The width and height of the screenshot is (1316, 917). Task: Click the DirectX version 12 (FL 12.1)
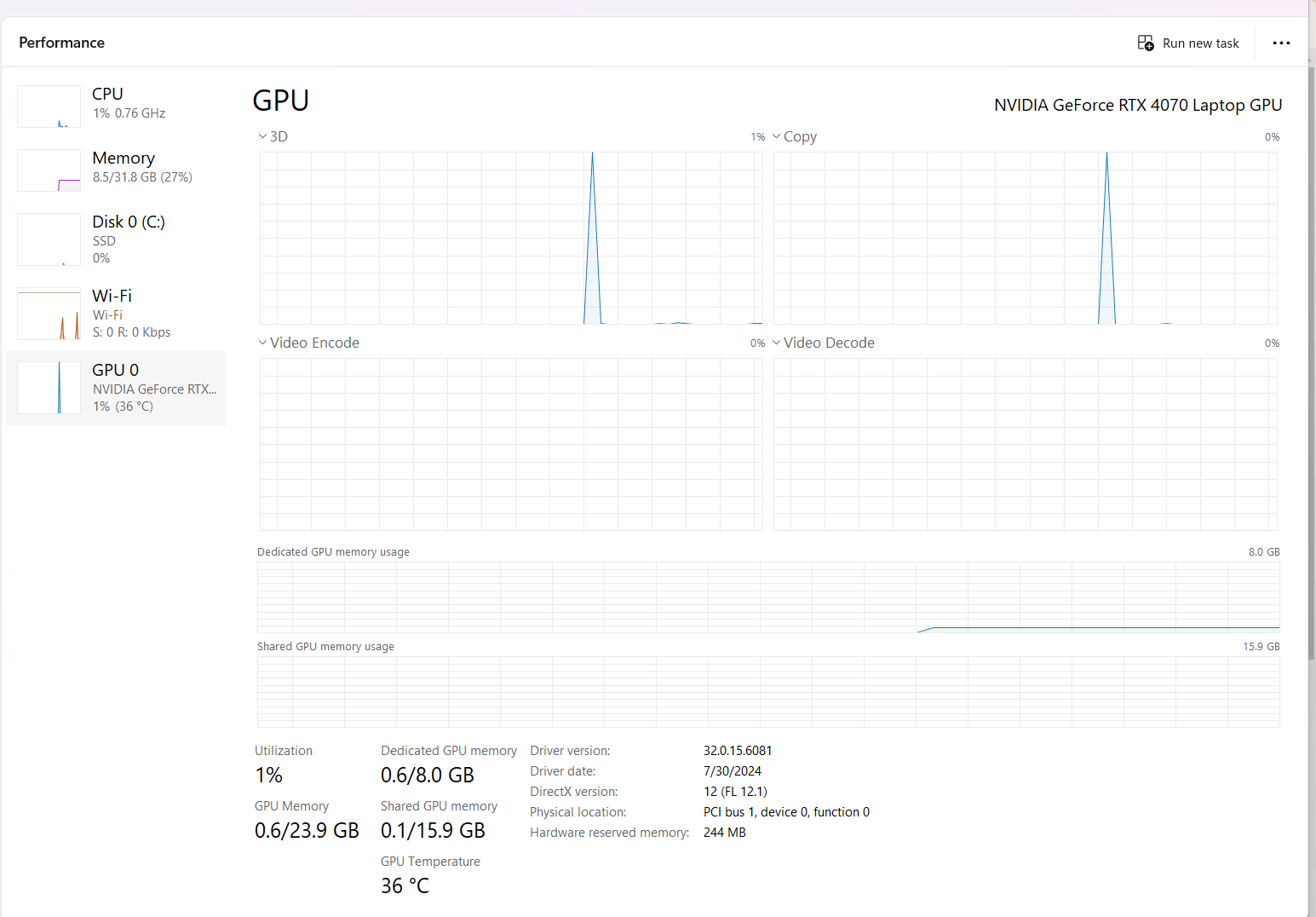point(735,792)
